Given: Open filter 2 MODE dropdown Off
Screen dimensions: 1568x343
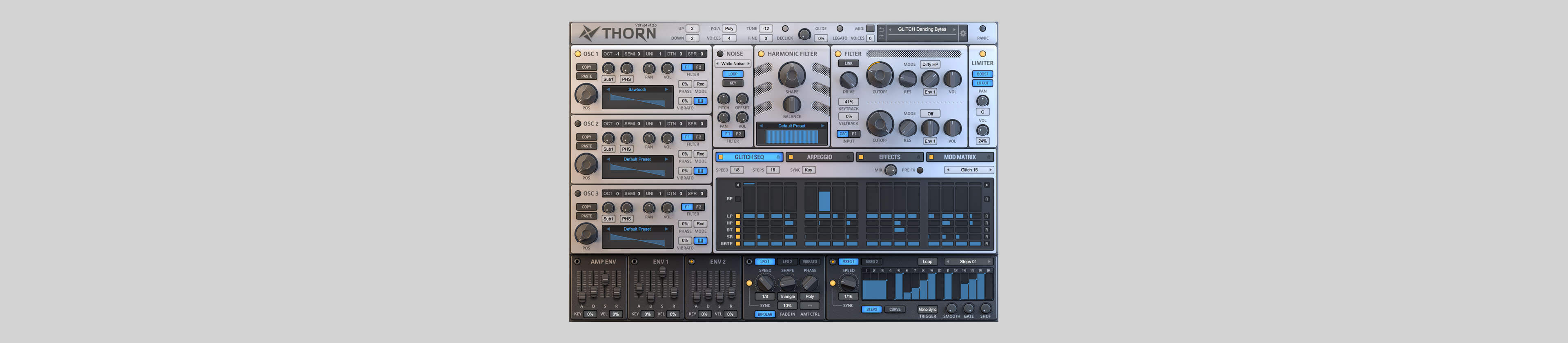Looking at the screenshot, I should [930, 114].
